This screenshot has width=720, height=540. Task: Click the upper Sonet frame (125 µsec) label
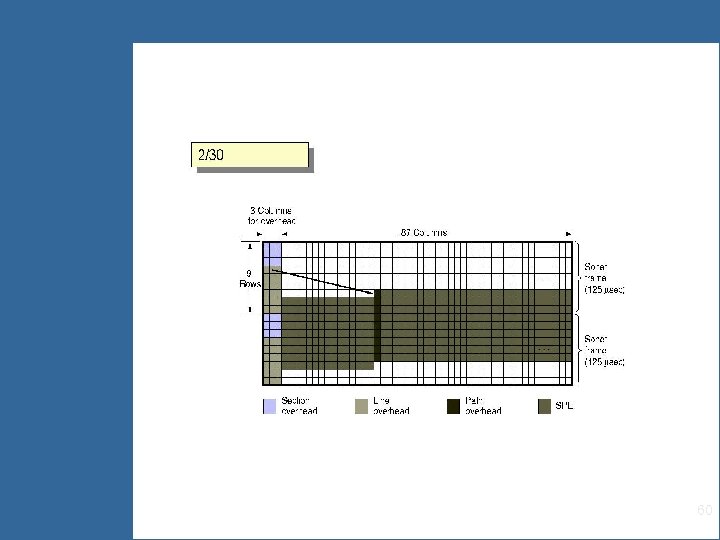(604, 278)
